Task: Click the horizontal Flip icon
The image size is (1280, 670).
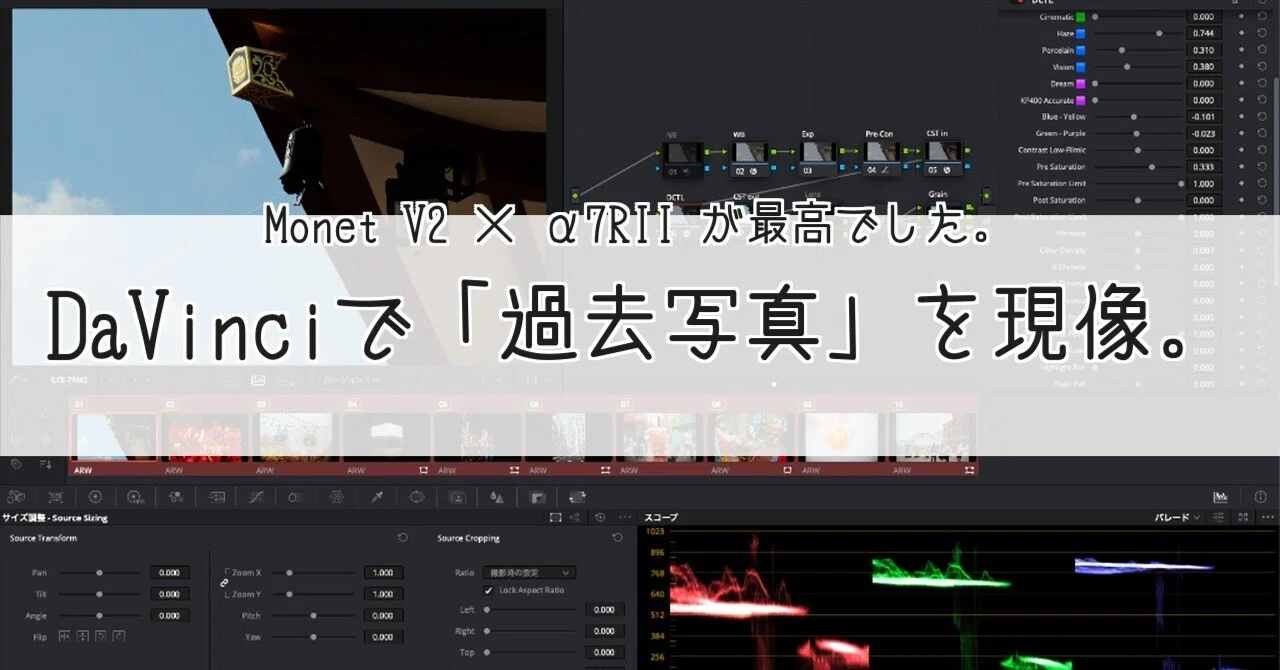Action: [65, 636]
